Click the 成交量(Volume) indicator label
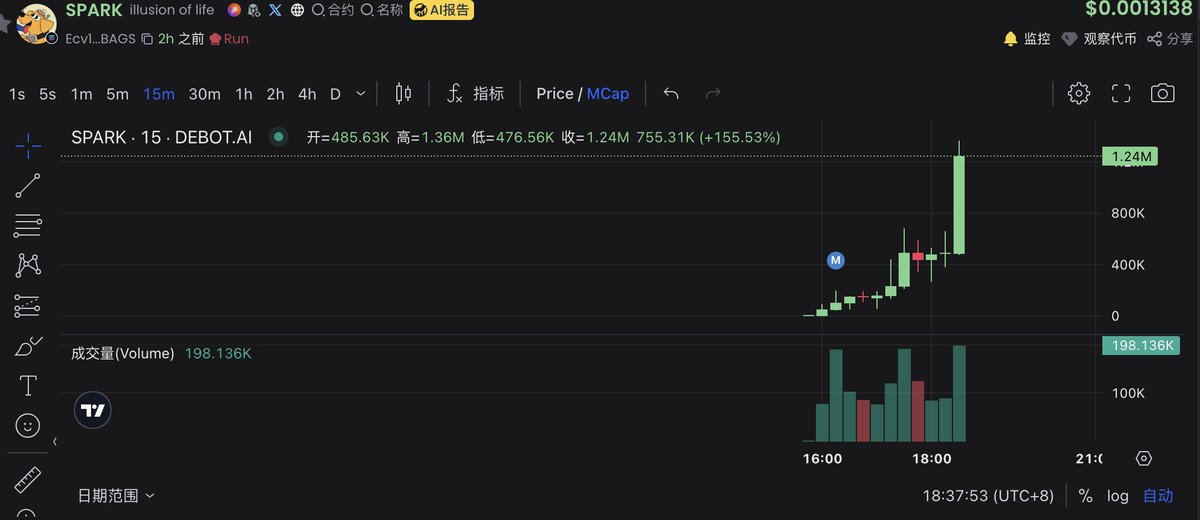Image resolution: width=1200 pixels, height=520 pixels. (x=123, y=353)
